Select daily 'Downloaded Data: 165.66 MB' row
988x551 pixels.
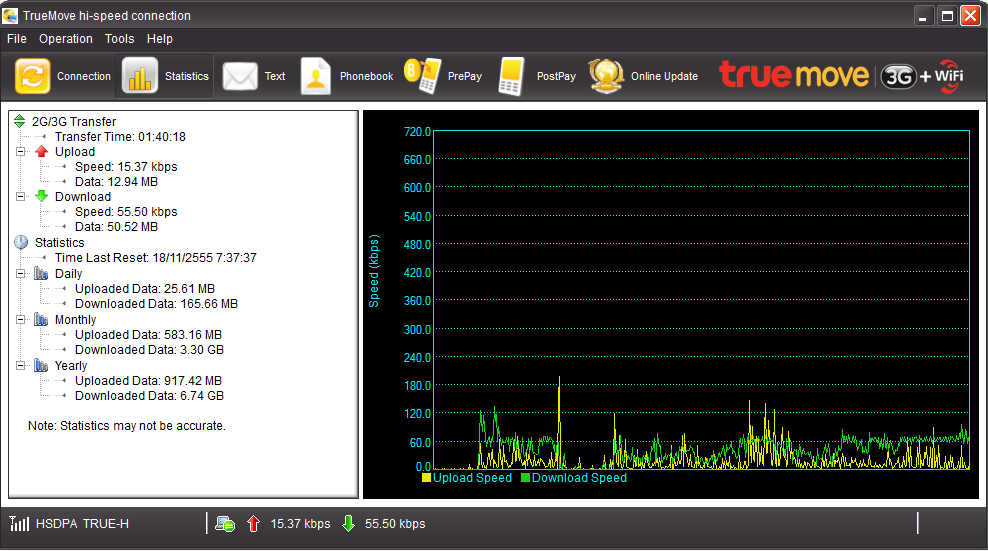tap(156, 304)
